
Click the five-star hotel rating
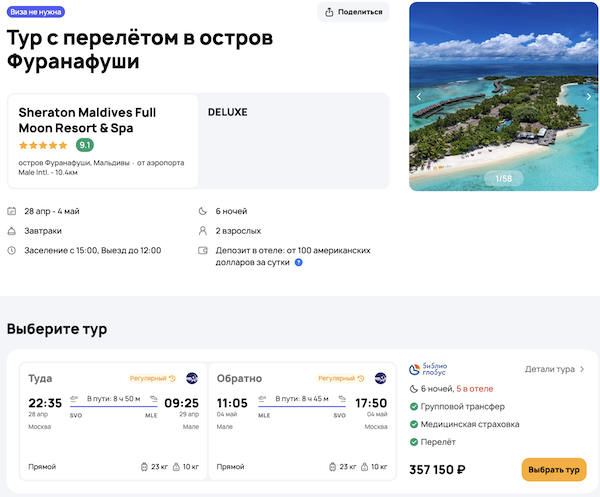[43, 145]
